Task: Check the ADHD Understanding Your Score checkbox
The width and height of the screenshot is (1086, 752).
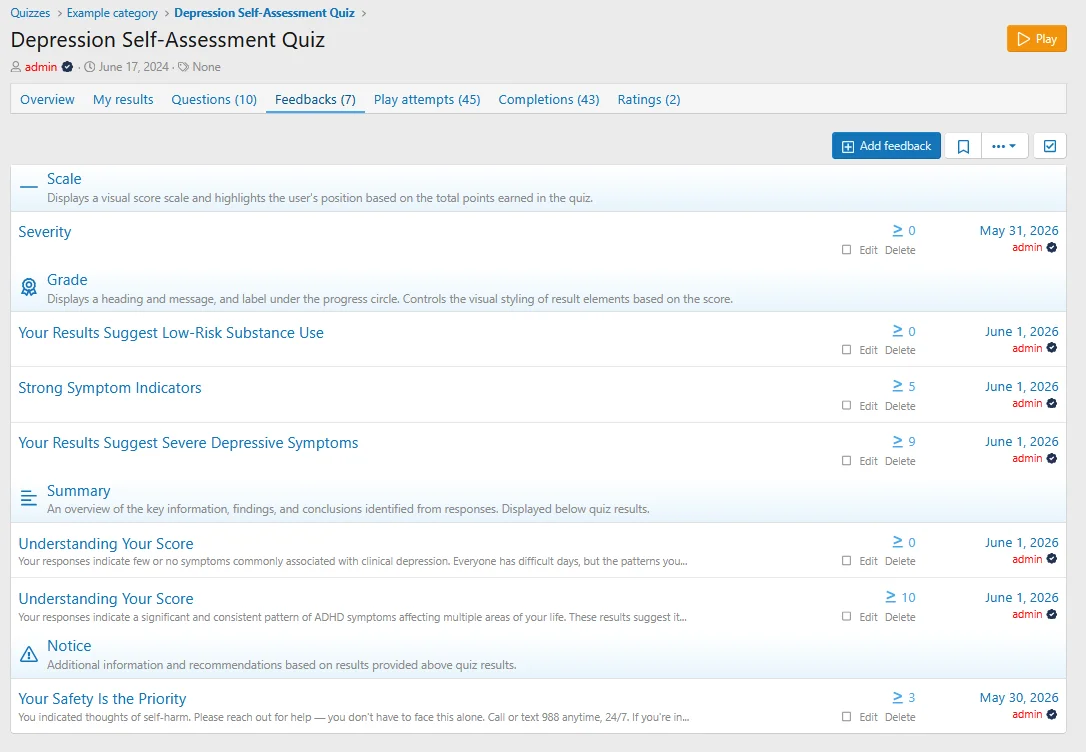Action: pyautogui.click(x=846, y=616)
